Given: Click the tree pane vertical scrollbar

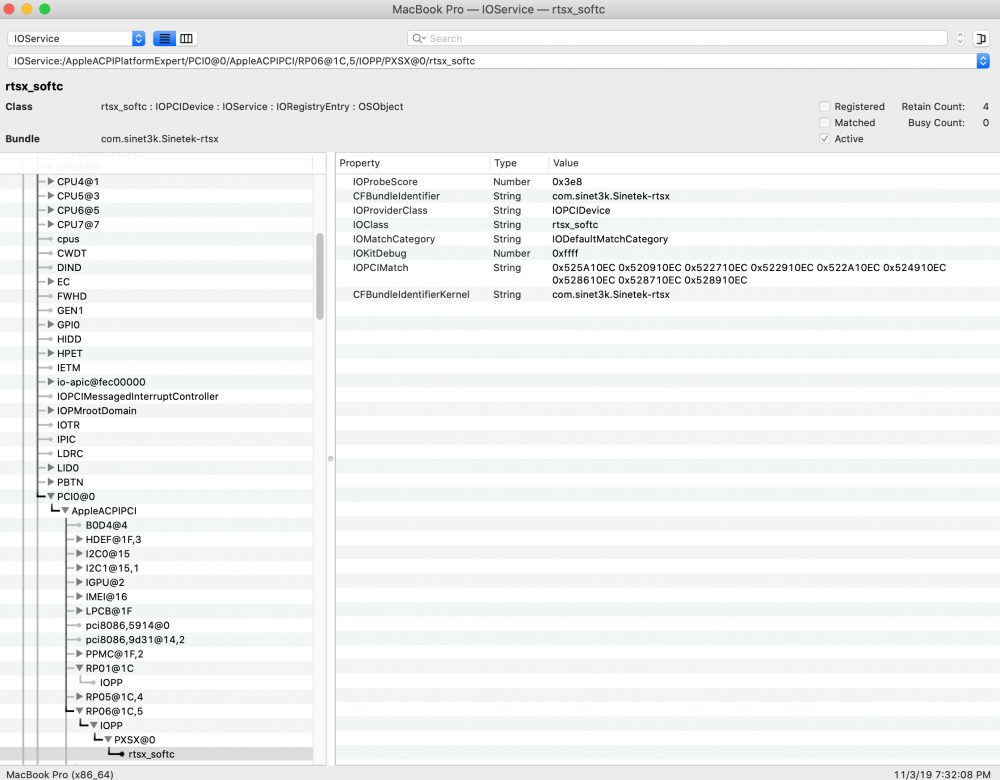Looking at the screenshot, I should 320,276.
